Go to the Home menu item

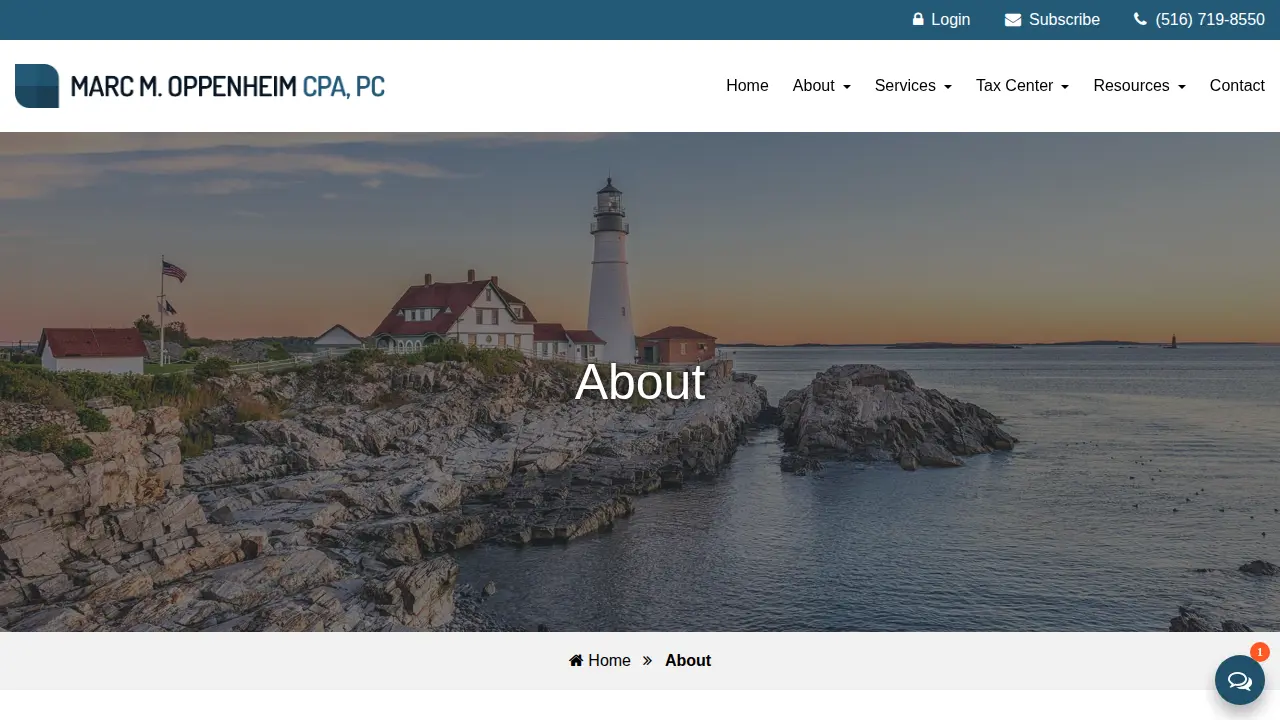(x=747, y=86)
